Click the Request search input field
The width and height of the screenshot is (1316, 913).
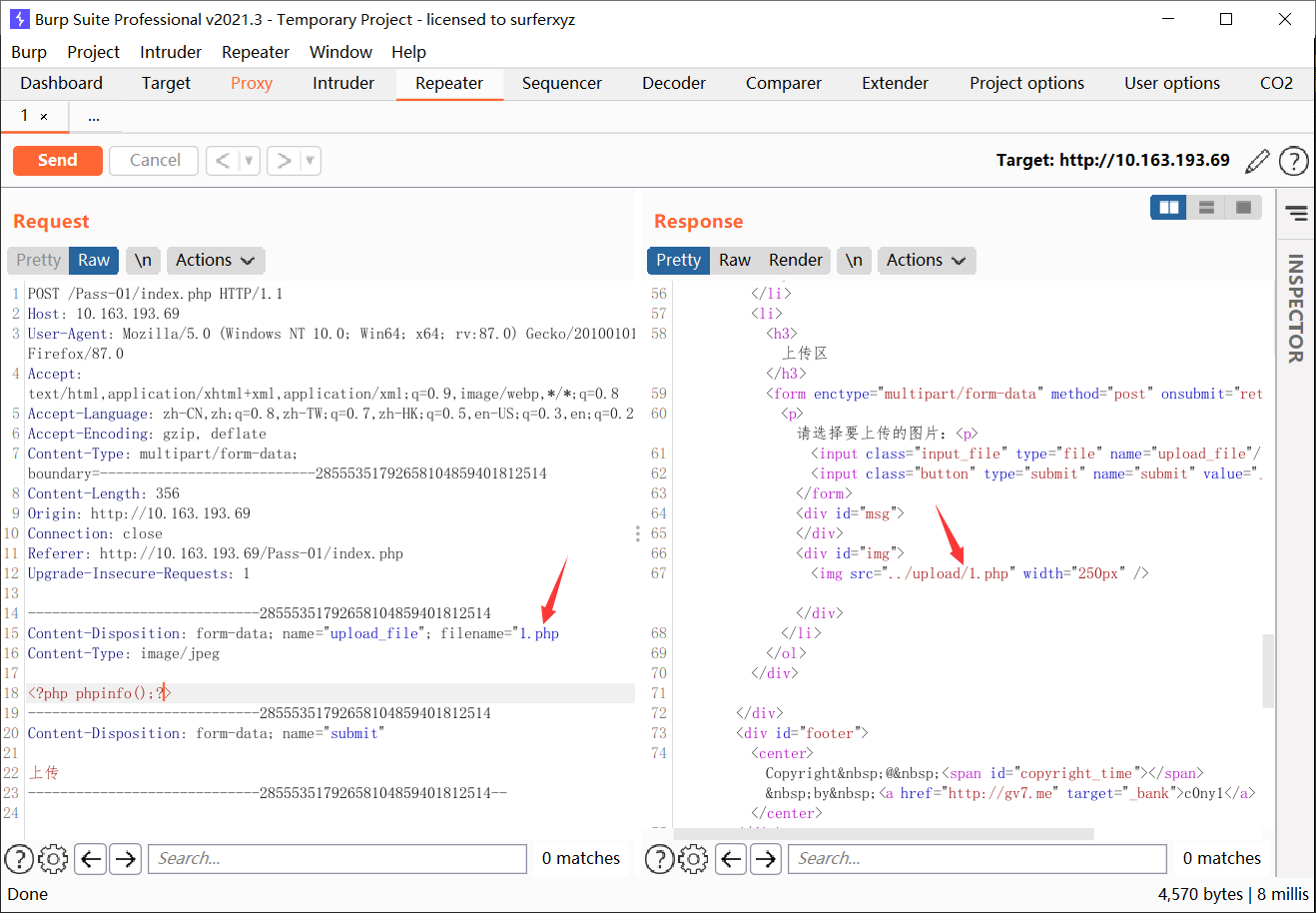(337, 858)
